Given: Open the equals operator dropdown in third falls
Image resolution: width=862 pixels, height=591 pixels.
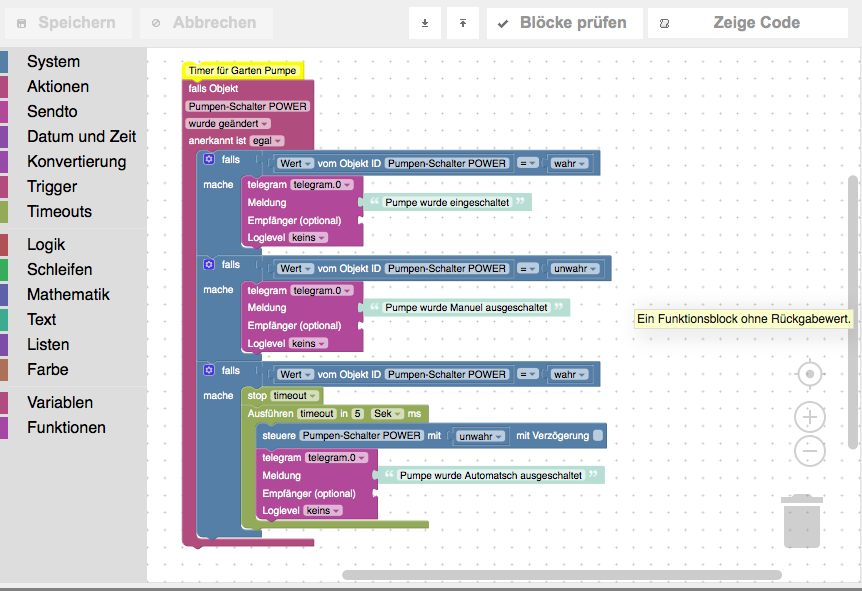Looking at the screenshot, I should (528, 374).
